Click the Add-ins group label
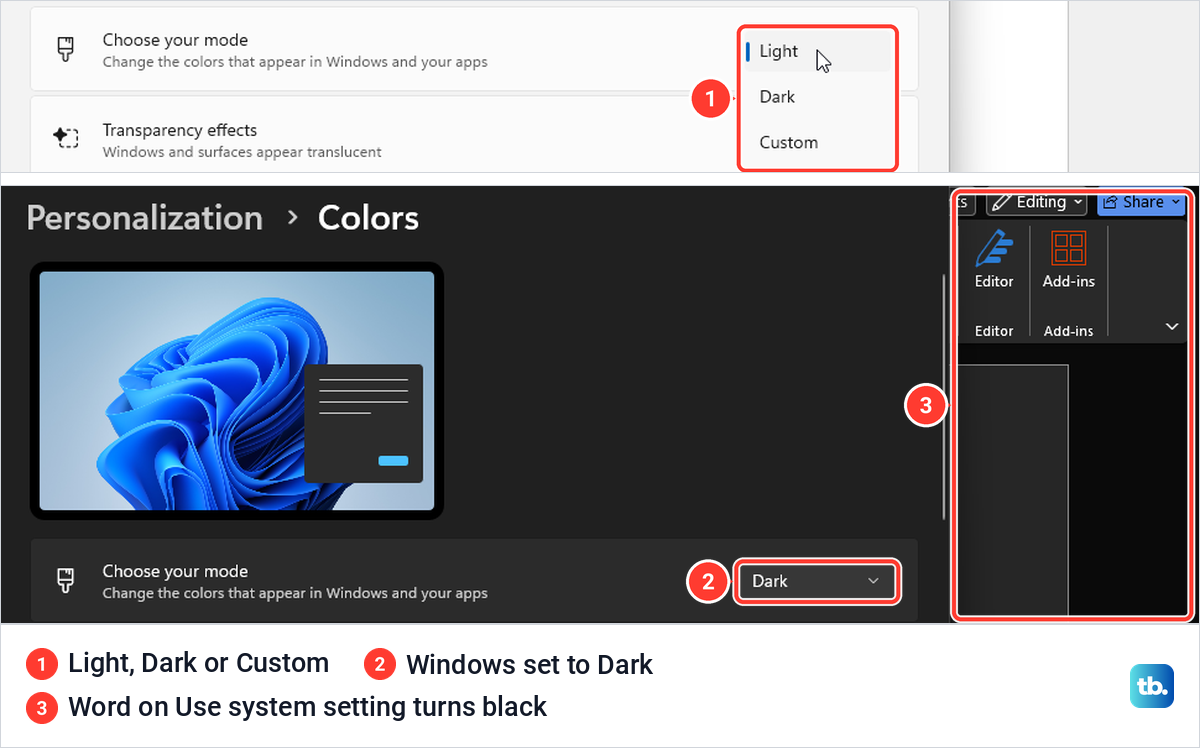The height and width of the screenshot is (748, 1200). (x=1069, y=330)
